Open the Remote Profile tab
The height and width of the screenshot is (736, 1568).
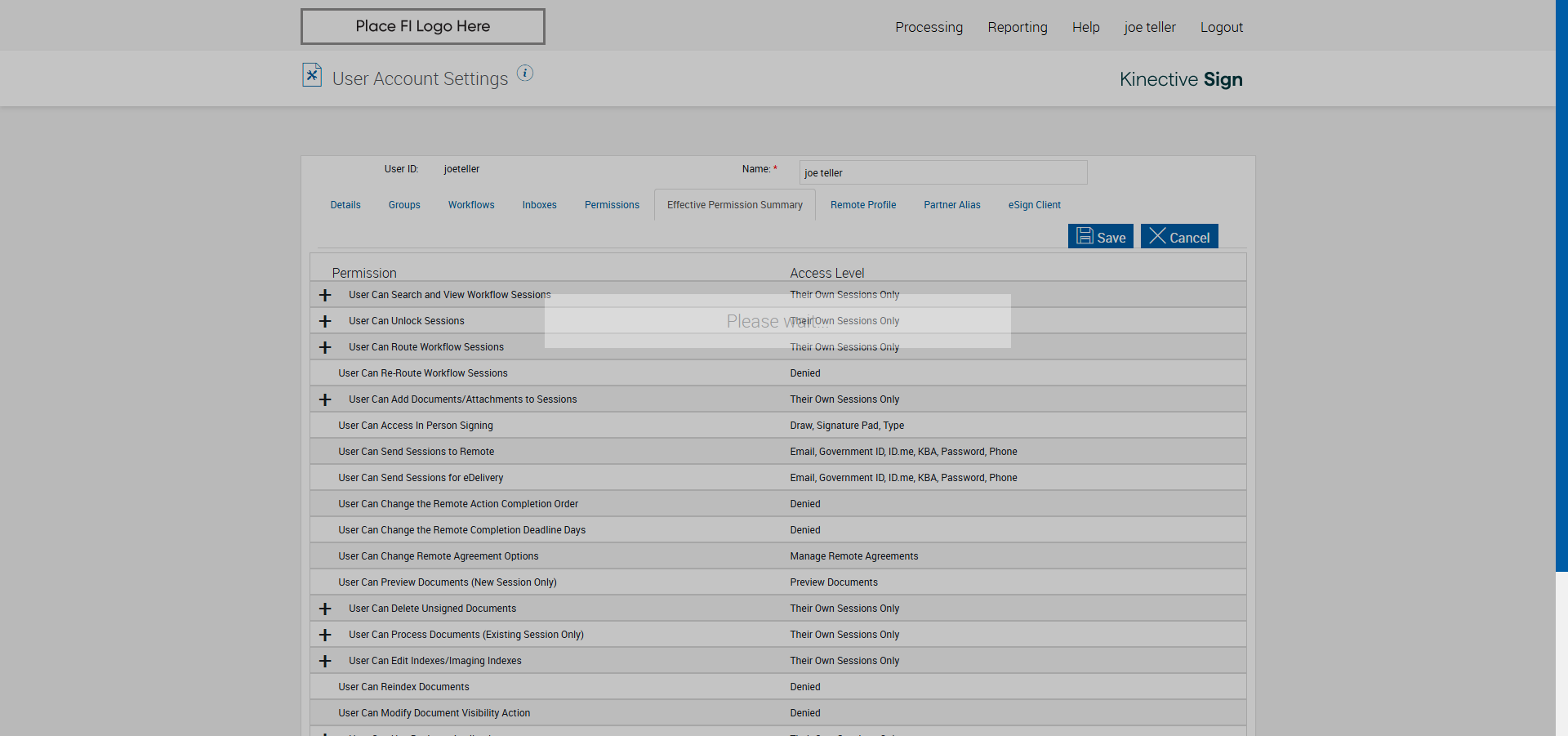pos(863,205)
